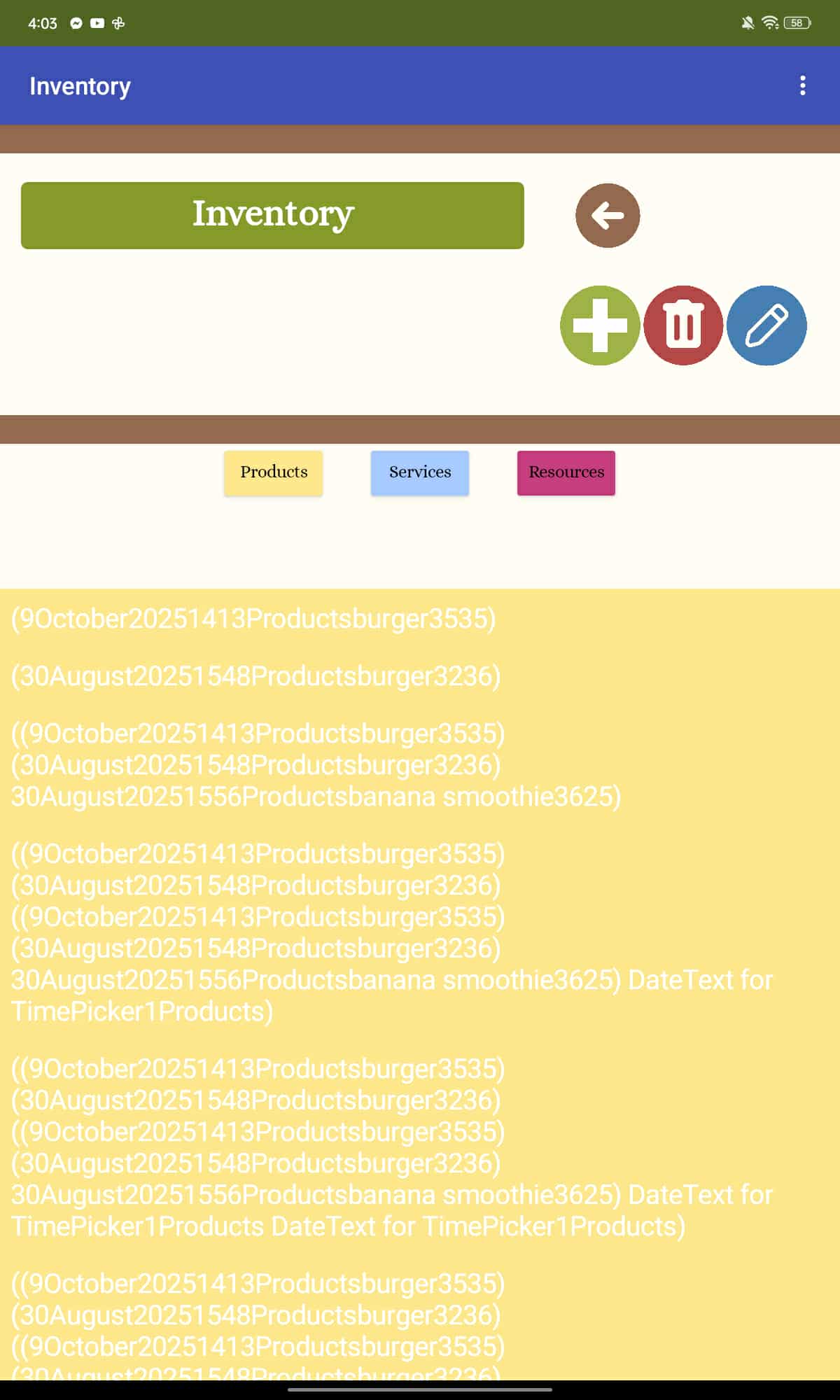Edit an item with the blue pencil icon
Viewport: 840px width, 1400px height.
coord(766,325)
